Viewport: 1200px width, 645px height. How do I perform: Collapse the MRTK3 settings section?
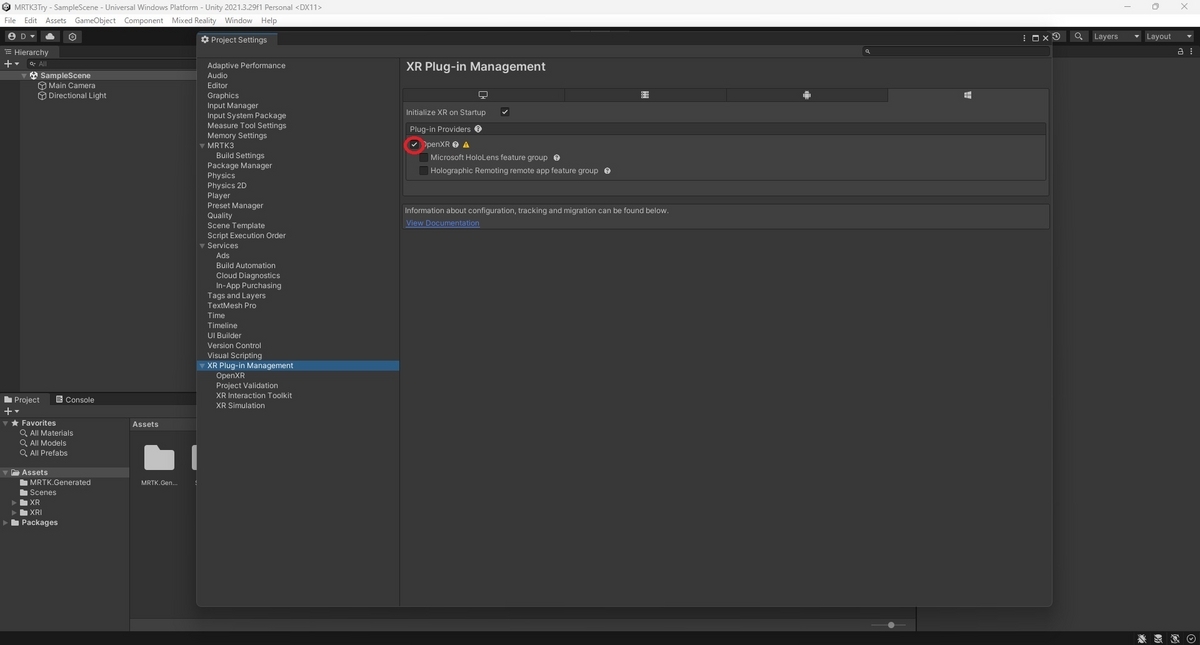coord(203,146)
